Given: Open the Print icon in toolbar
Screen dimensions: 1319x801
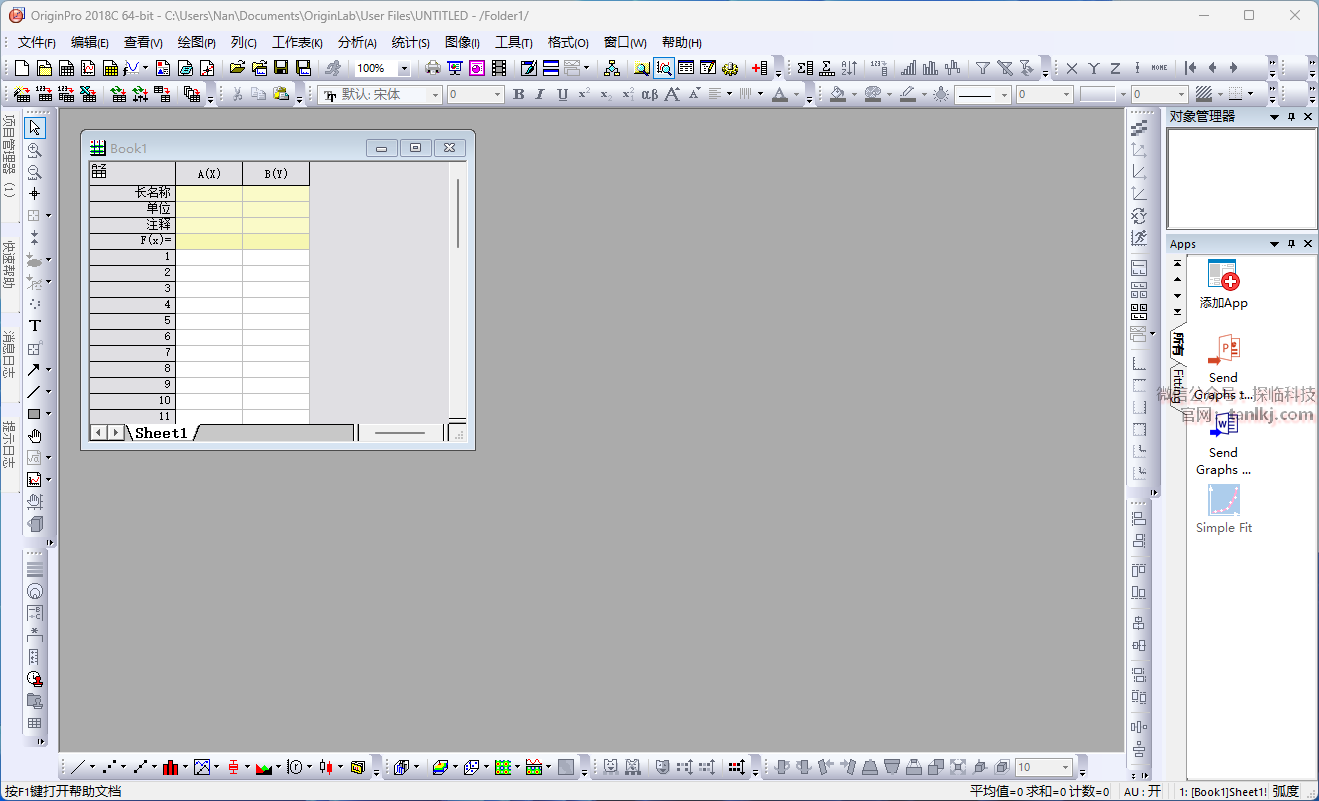Looking at the screenshot, I should point(433,68).
